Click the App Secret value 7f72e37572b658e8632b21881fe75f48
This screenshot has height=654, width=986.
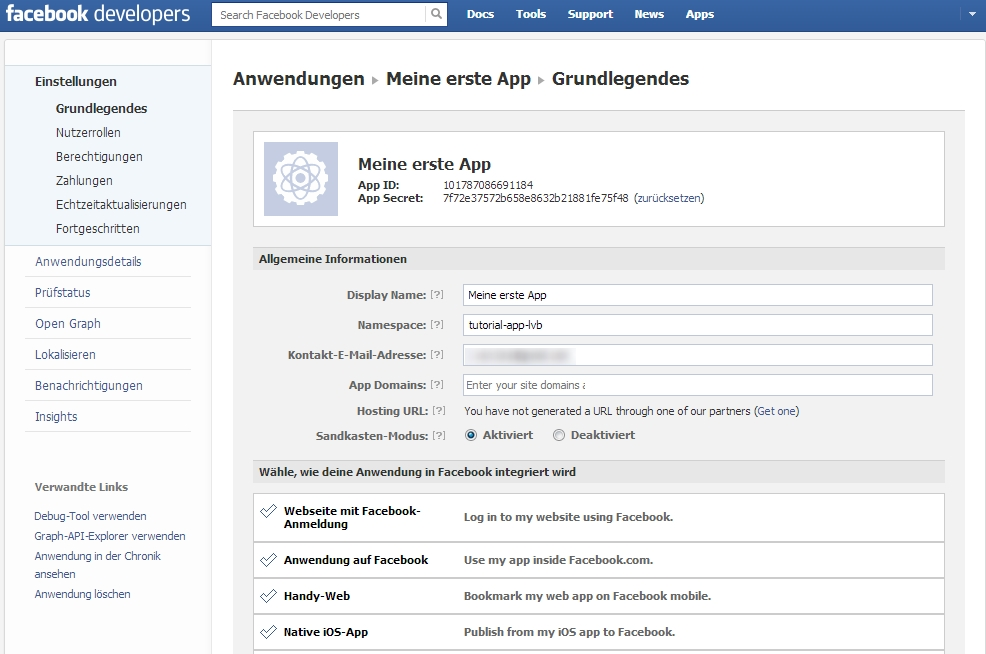pyautogui.click(x=535, y=198)
